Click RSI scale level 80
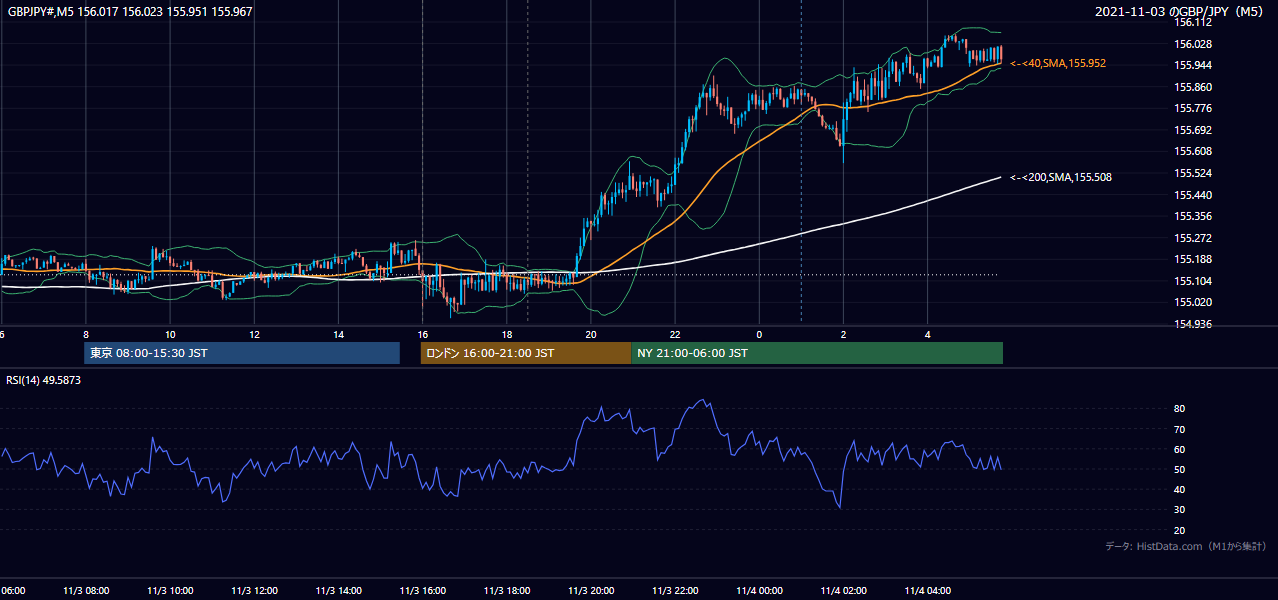1278x600 pixels. point(1180,409)
